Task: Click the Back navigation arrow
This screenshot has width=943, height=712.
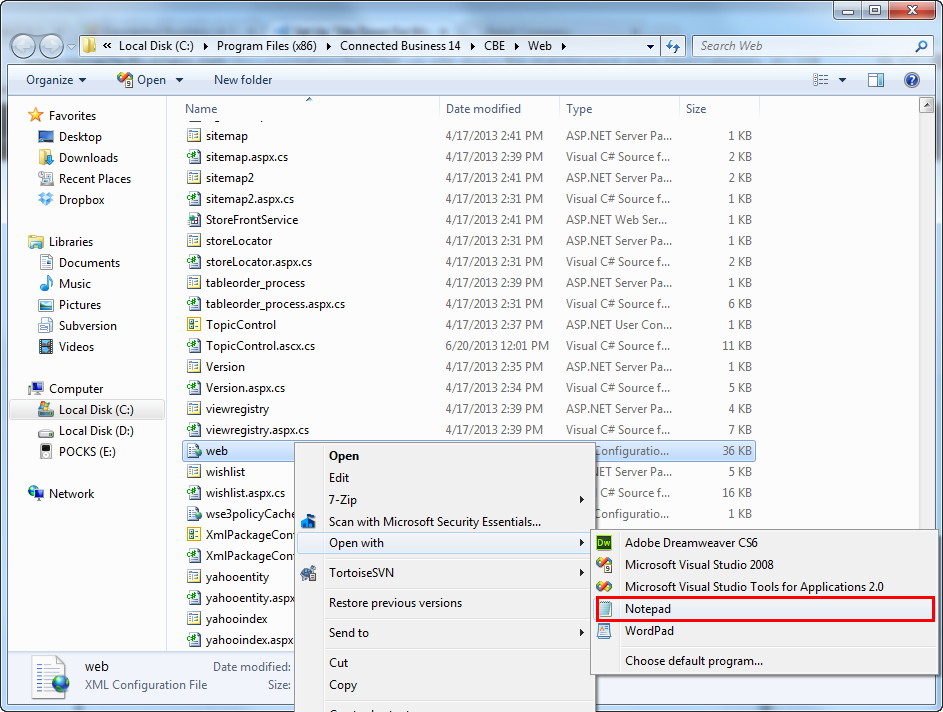Action: 24,46
